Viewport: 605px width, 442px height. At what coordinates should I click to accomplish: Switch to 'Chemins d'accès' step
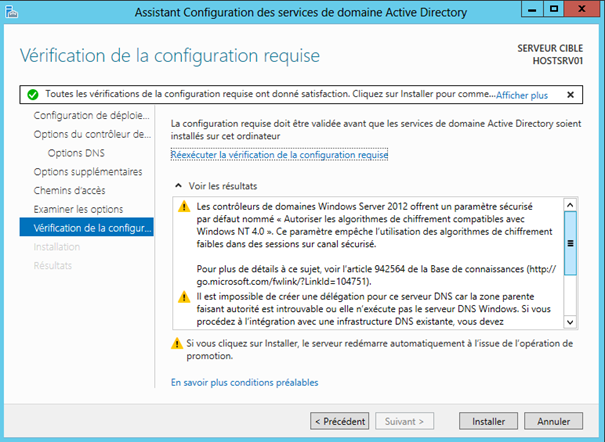(x=68, y=190)
